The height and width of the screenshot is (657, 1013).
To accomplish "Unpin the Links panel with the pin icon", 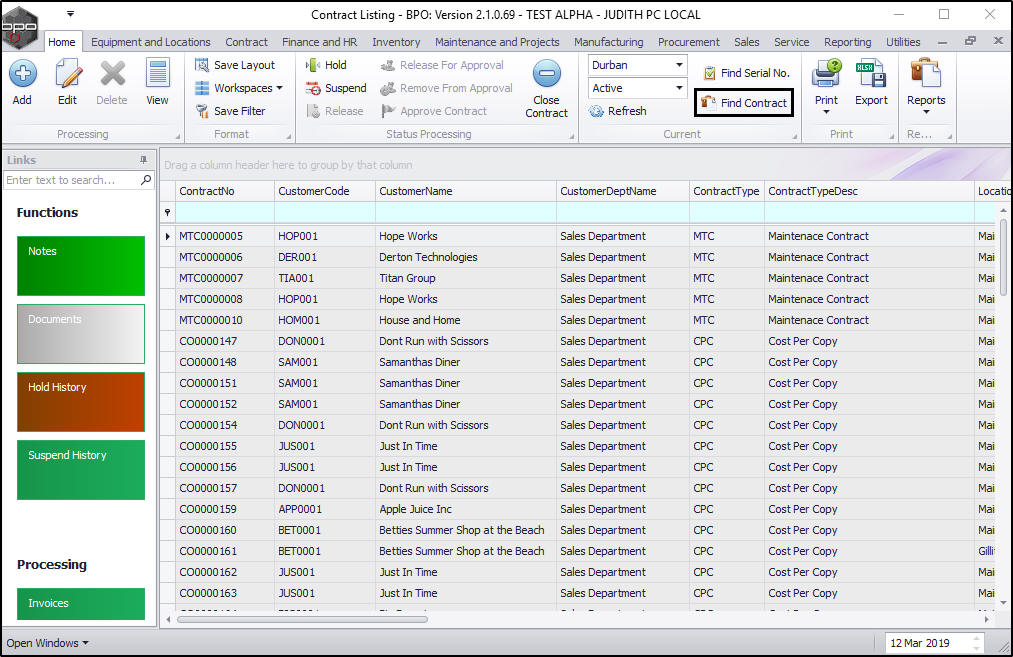I will pos(143,160).
